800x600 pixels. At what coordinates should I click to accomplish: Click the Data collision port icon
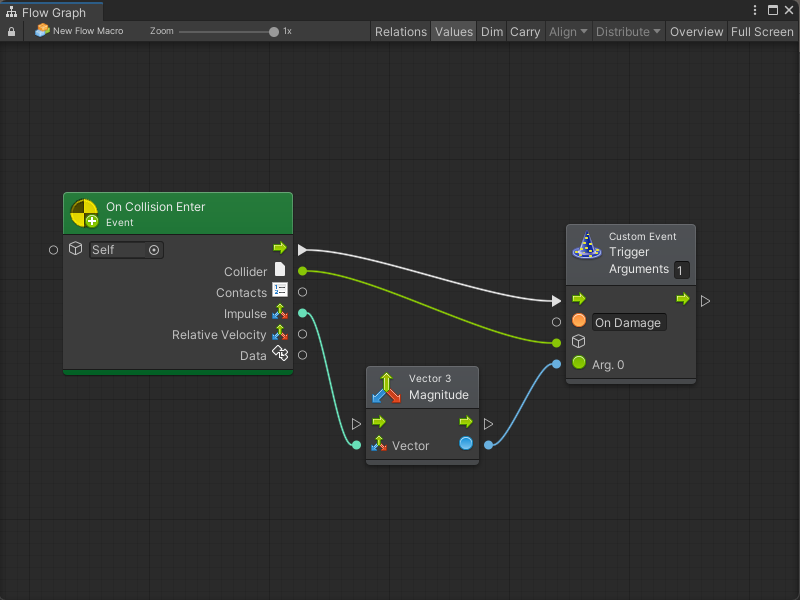pos(280,354)
